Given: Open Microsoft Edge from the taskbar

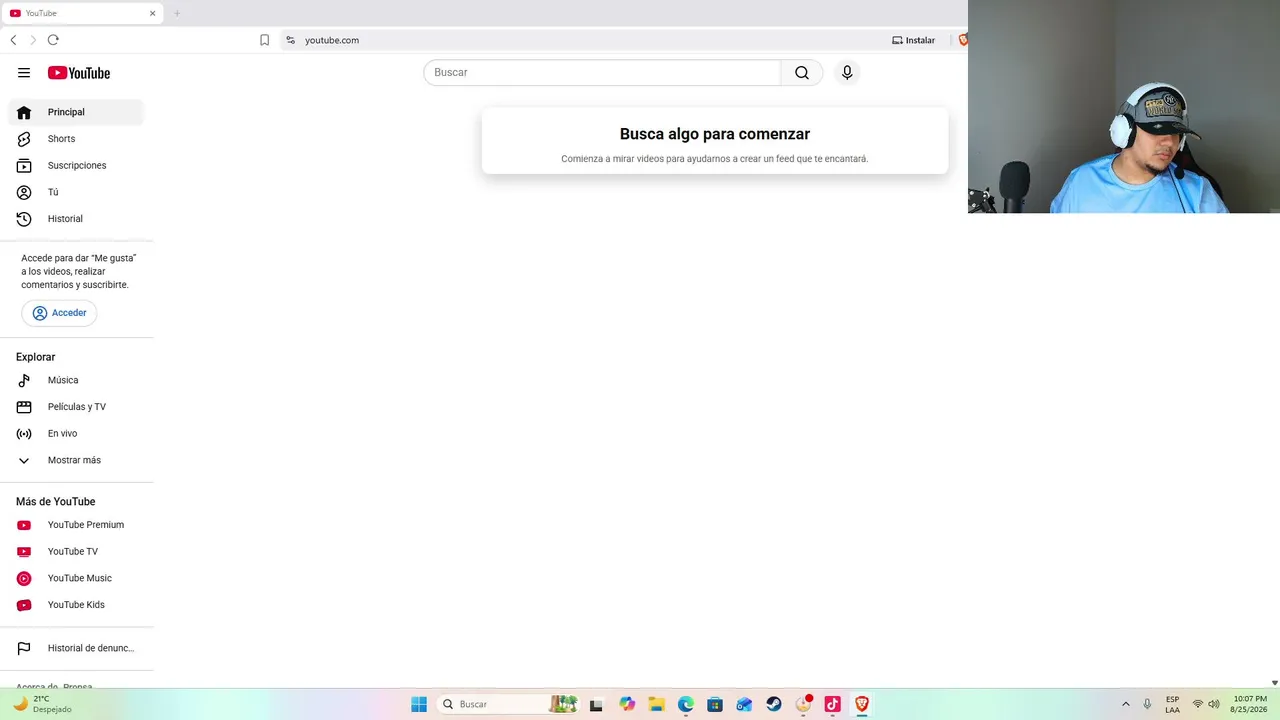Looking at the screenshot, I should (x=686, y=704).
